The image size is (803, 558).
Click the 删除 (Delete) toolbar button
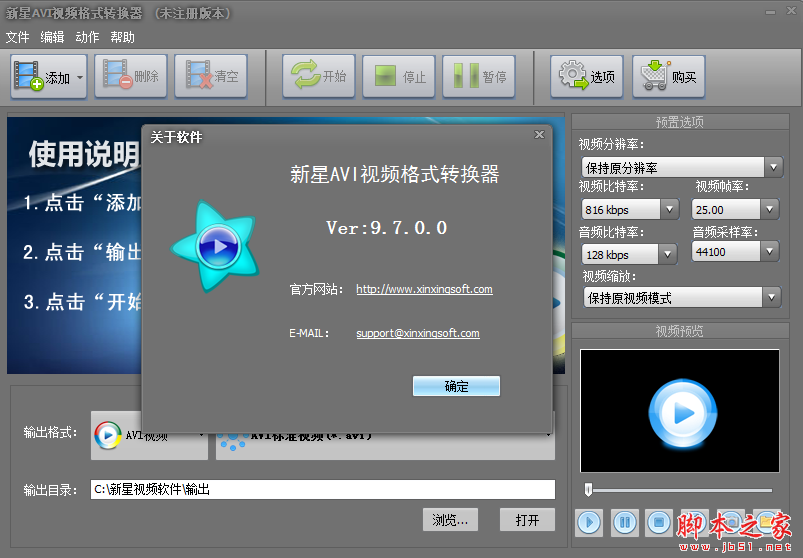pos(131,76)
